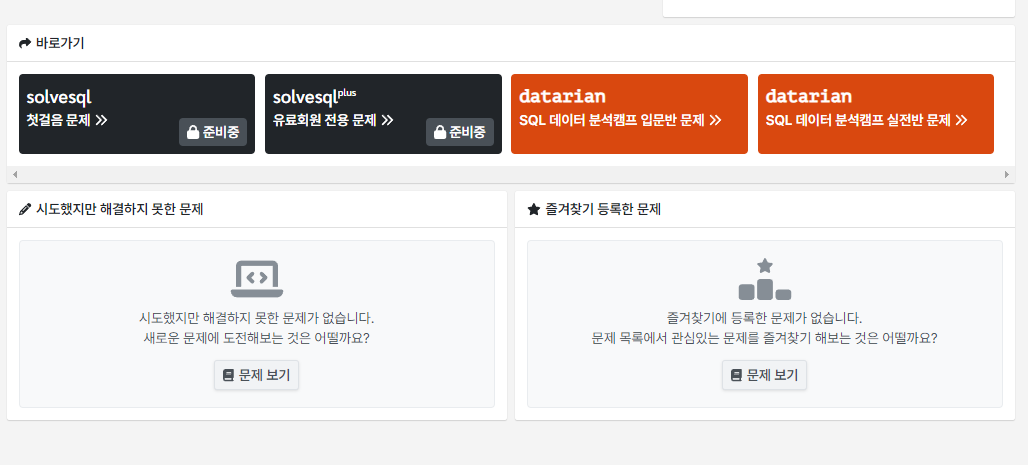
Task: Open the solvesql plus 유료회원 전용 문제 card
Action: [x=384, y=114]
